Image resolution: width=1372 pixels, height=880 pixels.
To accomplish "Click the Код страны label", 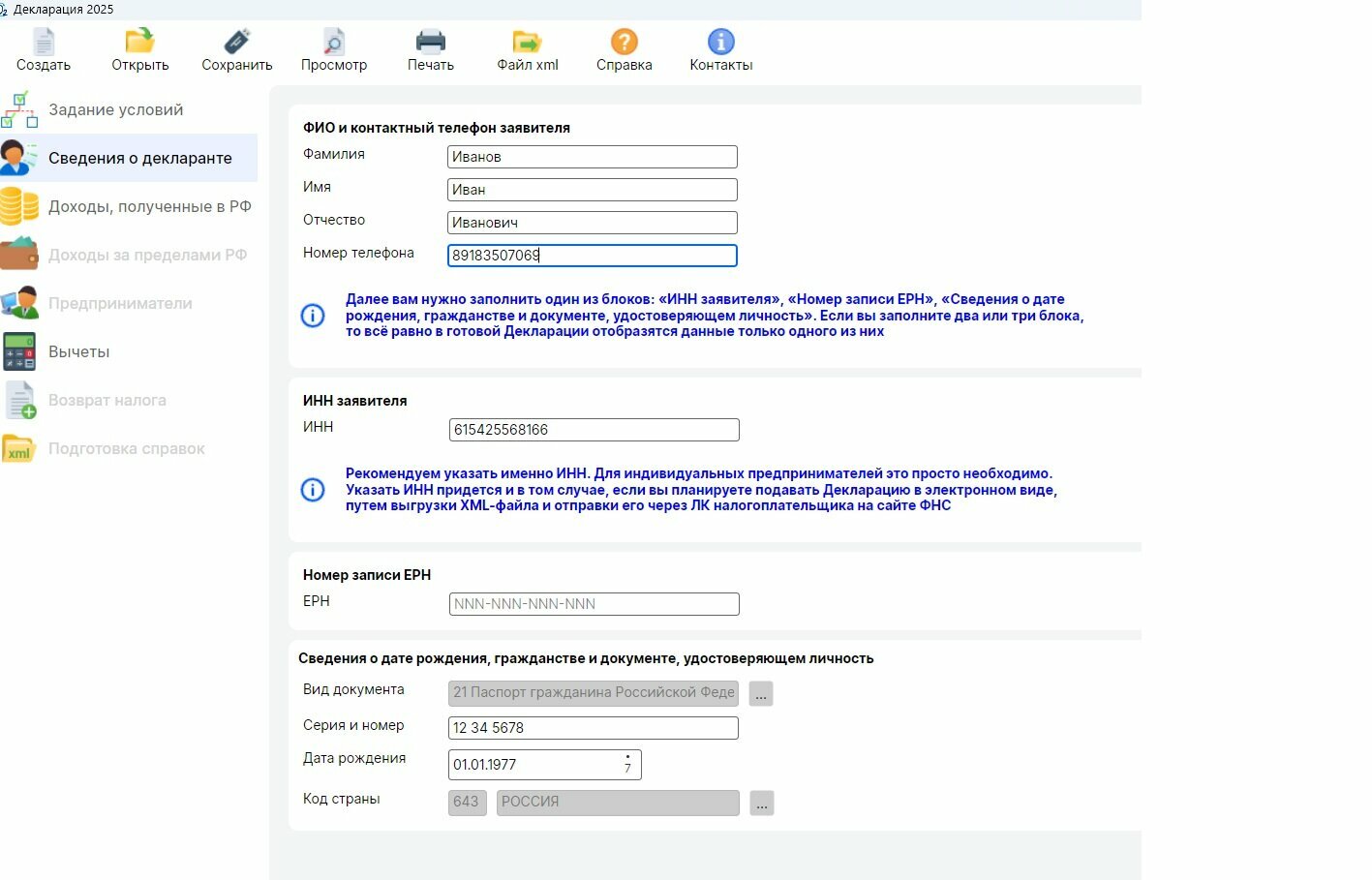I will tap(342, 799).
